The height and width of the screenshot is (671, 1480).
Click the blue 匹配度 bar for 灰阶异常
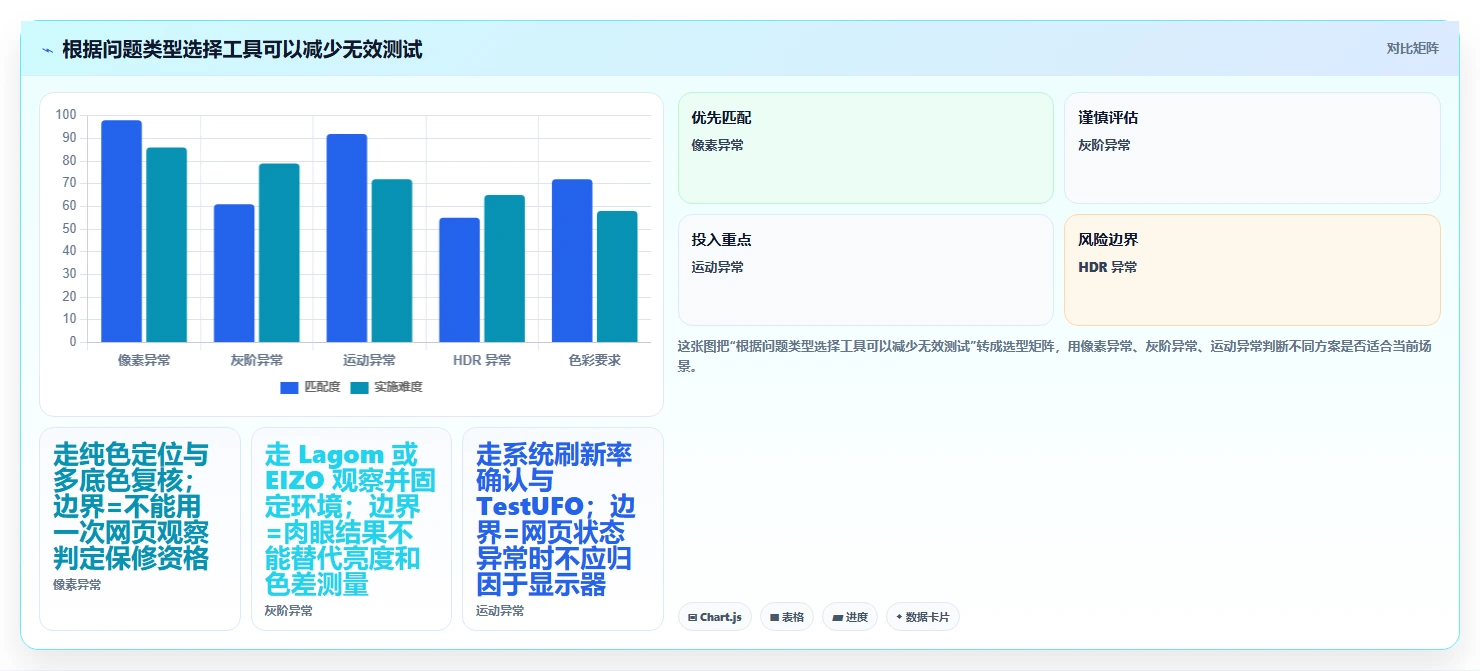coord(234,273)
